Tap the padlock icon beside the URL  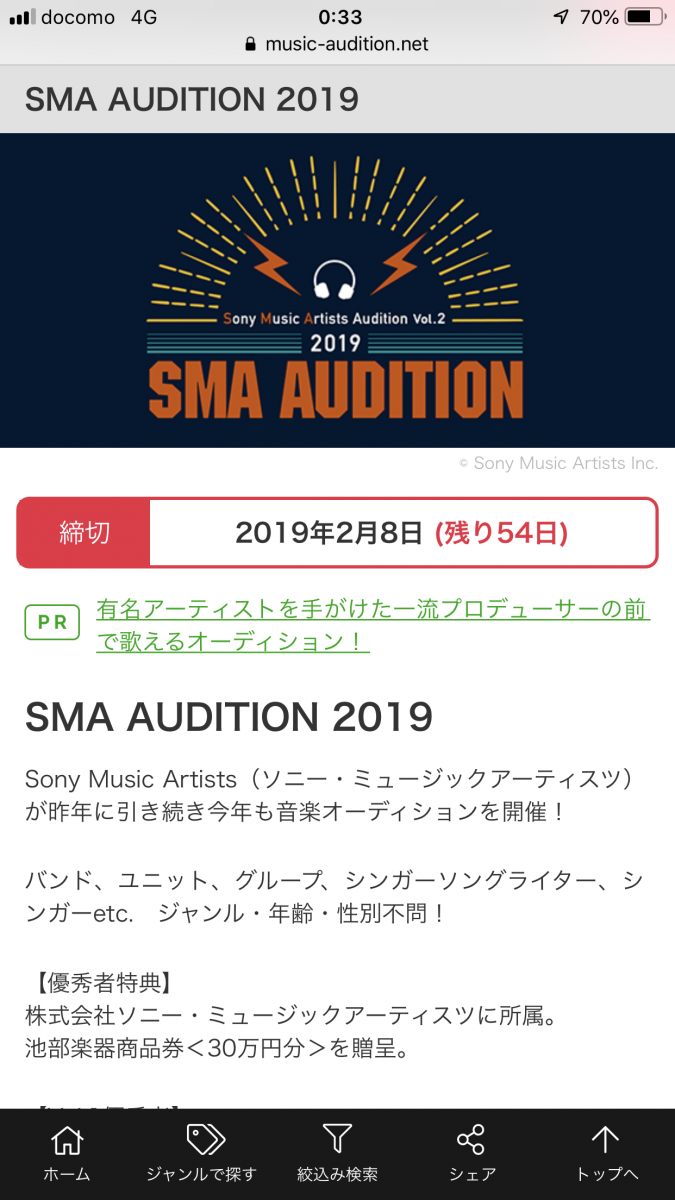[250, 45]
